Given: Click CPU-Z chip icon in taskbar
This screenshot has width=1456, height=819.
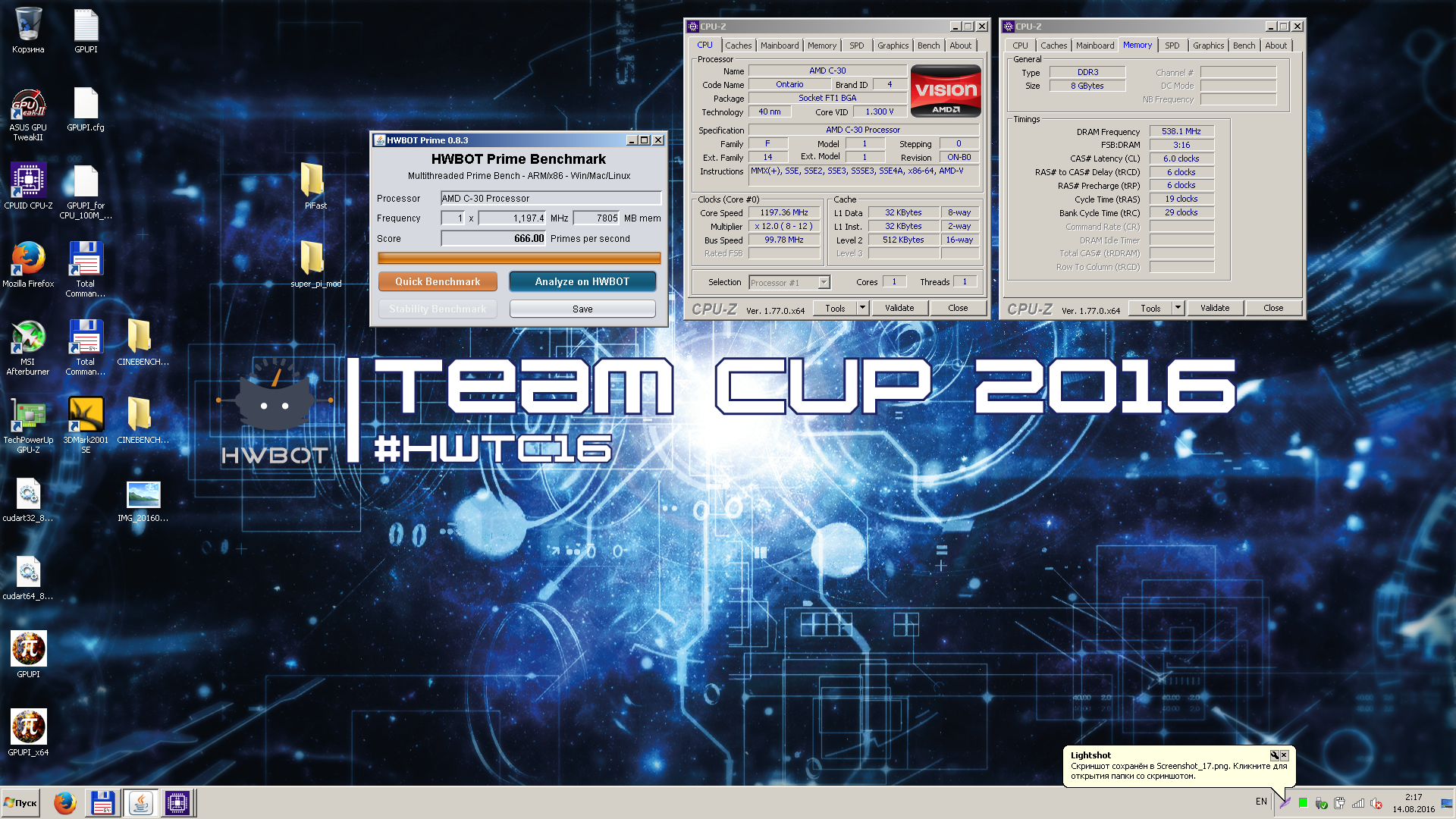Looking at the screenshot, I should 177,803.
